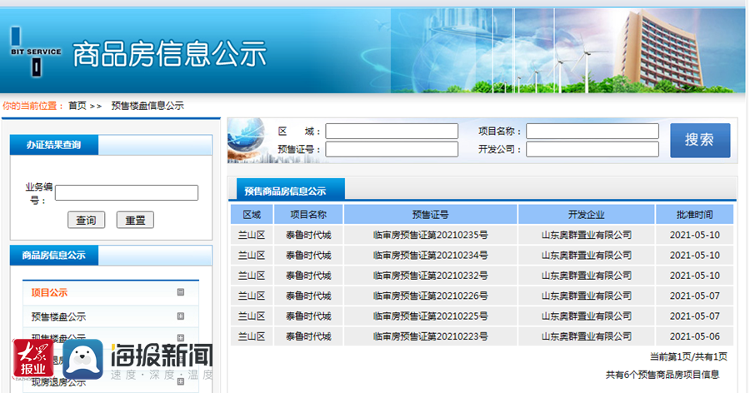Click the 开发企业 column header
The width and height of the screenshot is (750, 393).
586,215
